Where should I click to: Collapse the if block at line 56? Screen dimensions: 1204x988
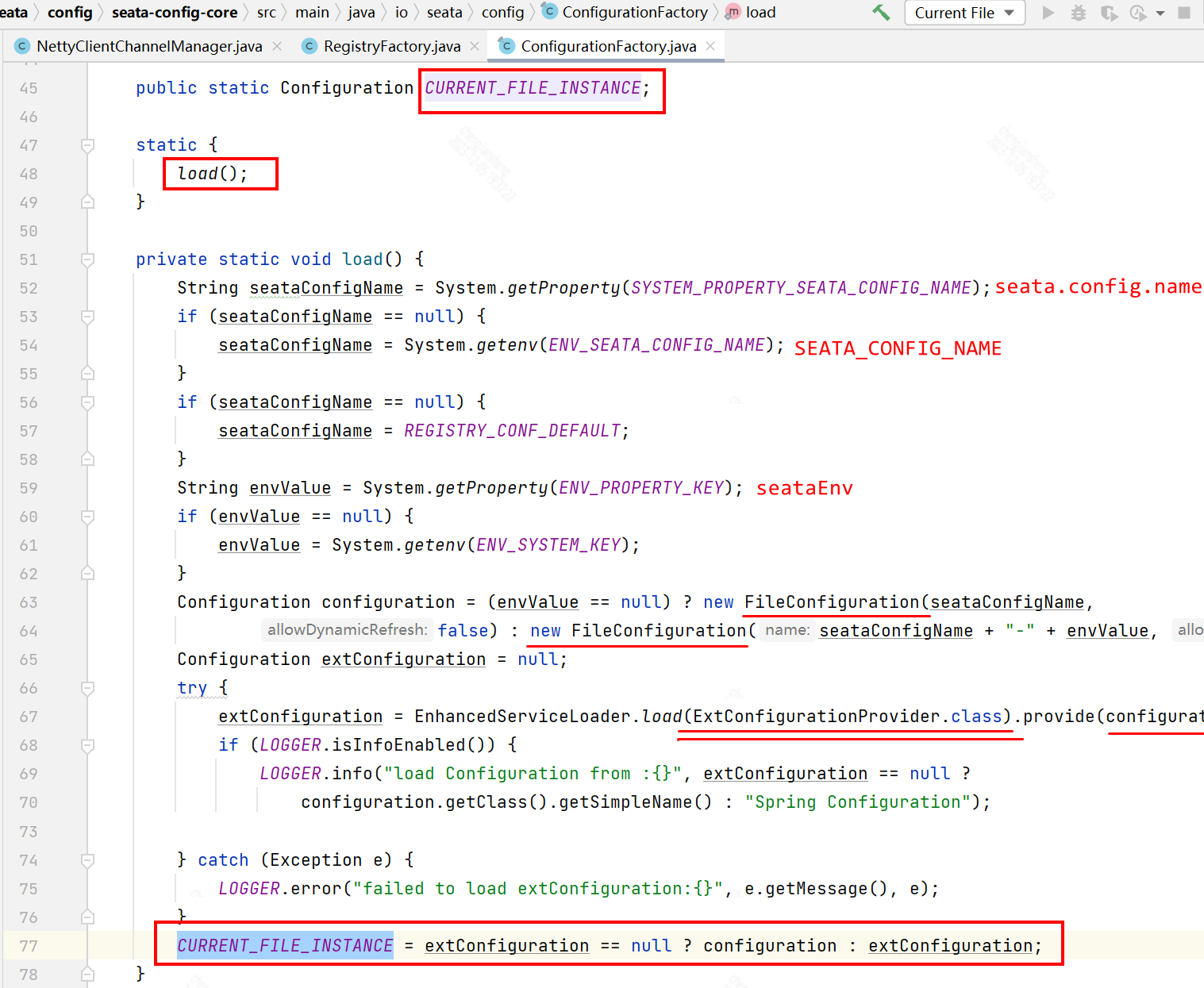click(x=87, y=402)
